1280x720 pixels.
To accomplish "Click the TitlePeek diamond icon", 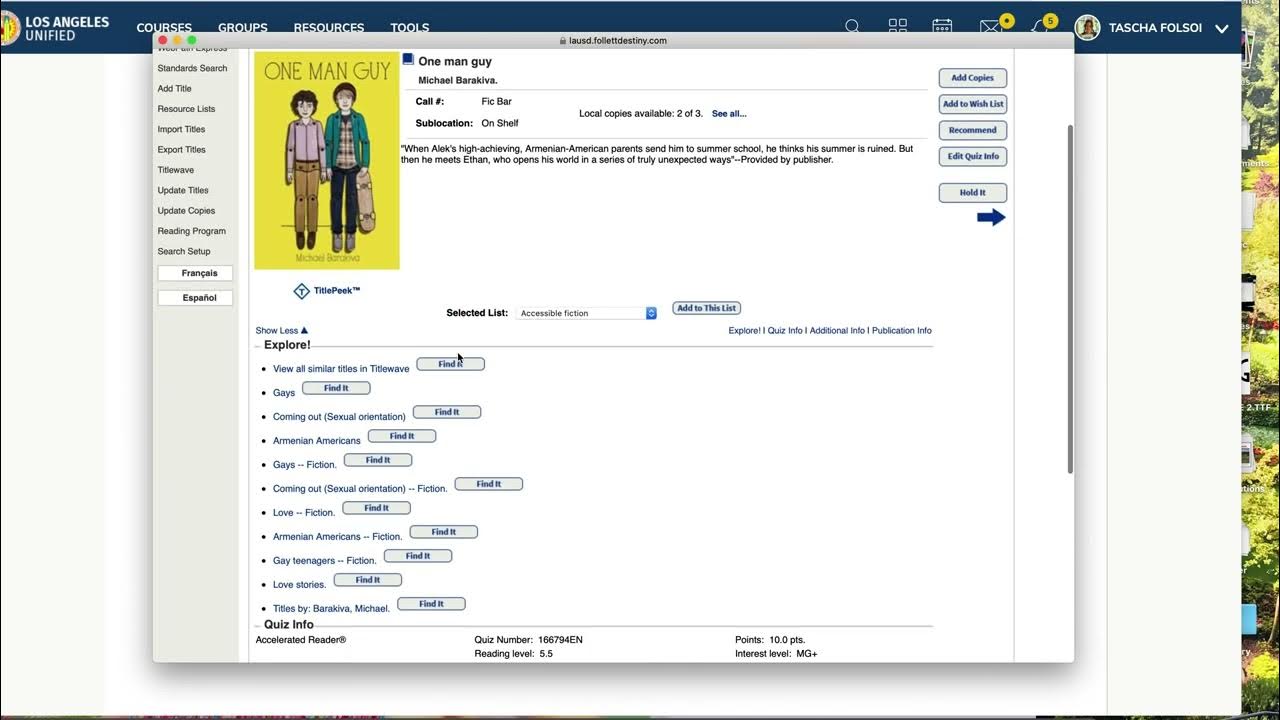I will pyautogui.click(x=301, y=291).
